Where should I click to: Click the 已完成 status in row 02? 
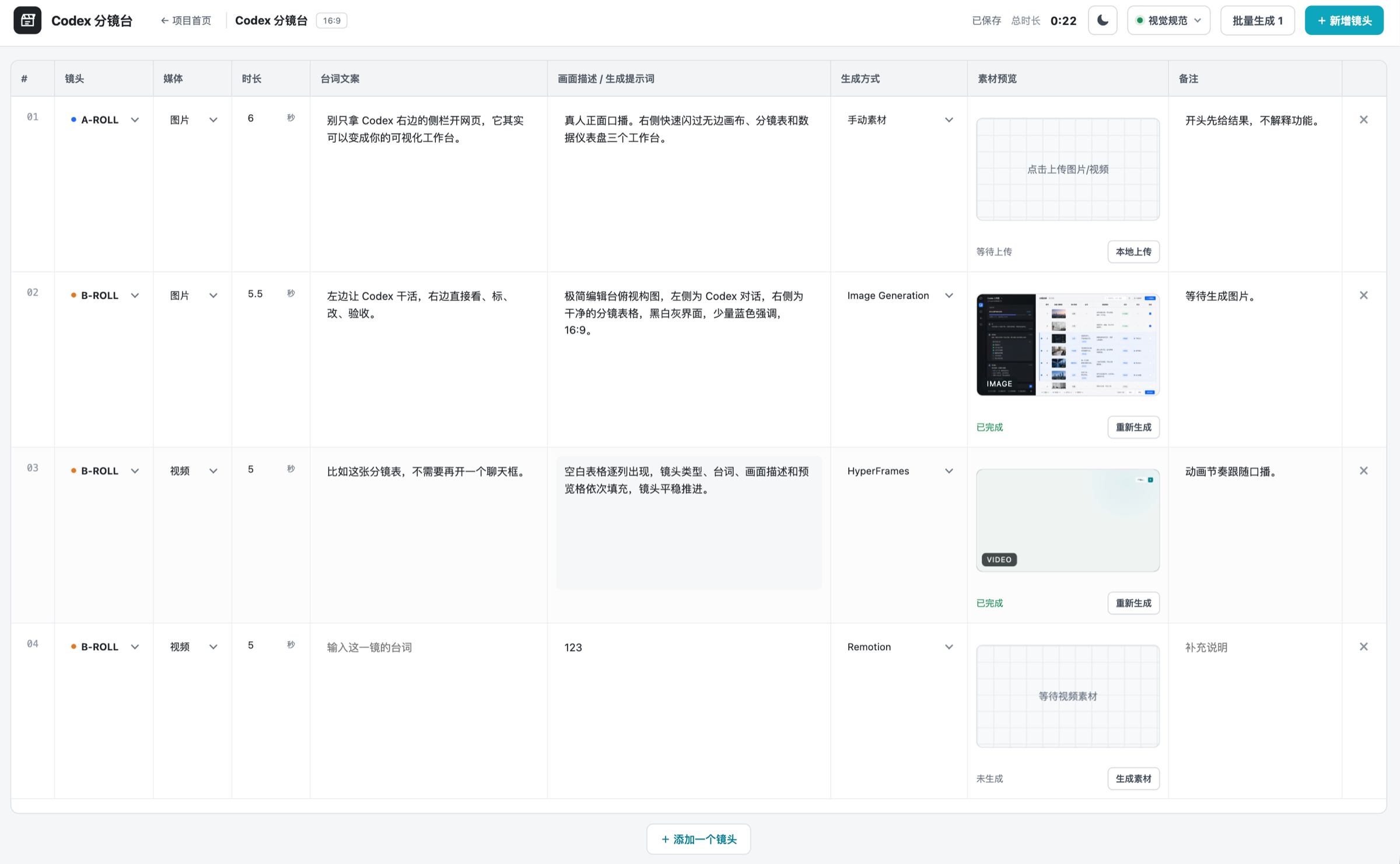pos(989,427)
